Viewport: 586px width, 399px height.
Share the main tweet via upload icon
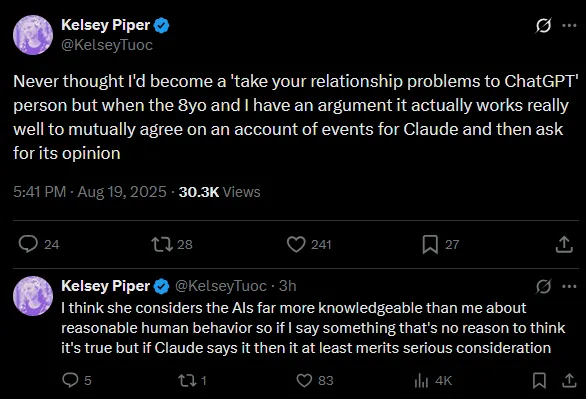click(564, 244)
